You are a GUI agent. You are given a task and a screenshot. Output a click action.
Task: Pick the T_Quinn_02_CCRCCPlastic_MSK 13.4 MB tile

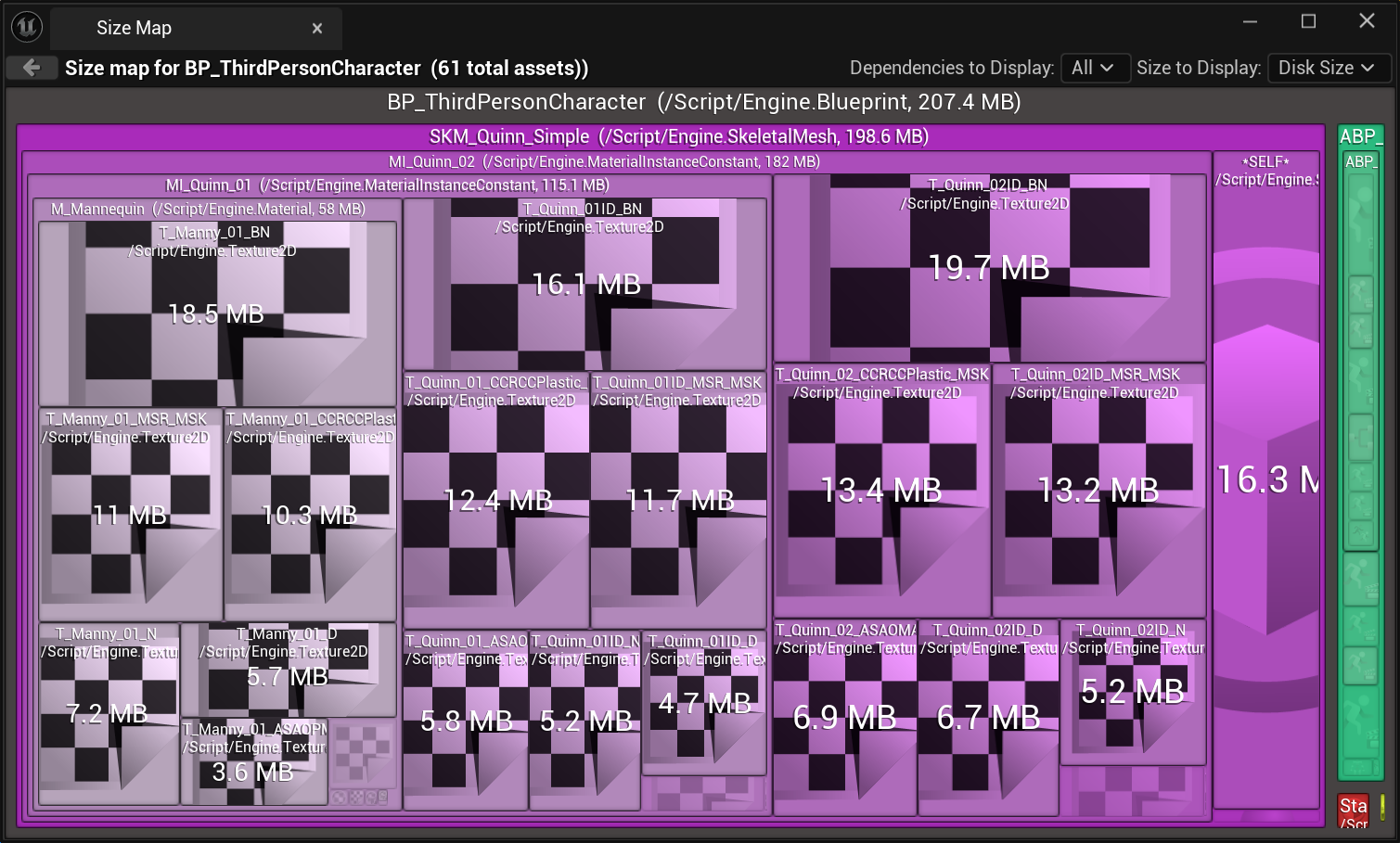(x=881, y=491)
